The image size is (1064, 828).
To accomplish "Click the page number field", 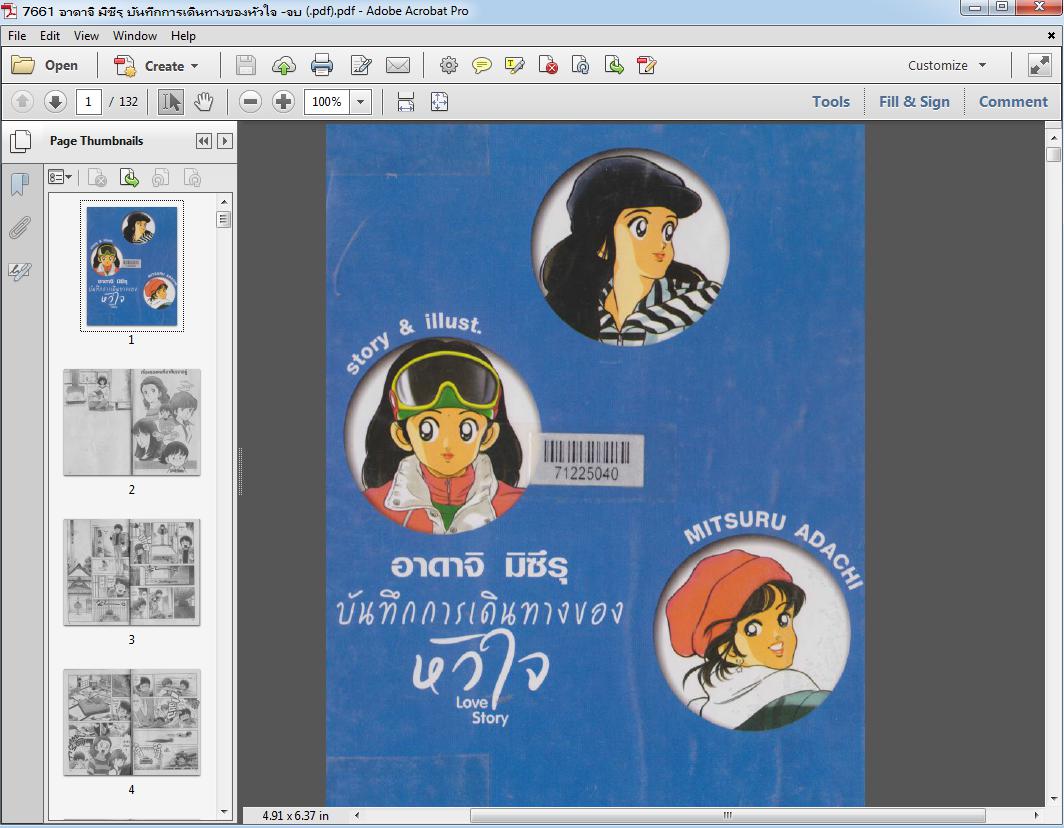I will 88,102.
